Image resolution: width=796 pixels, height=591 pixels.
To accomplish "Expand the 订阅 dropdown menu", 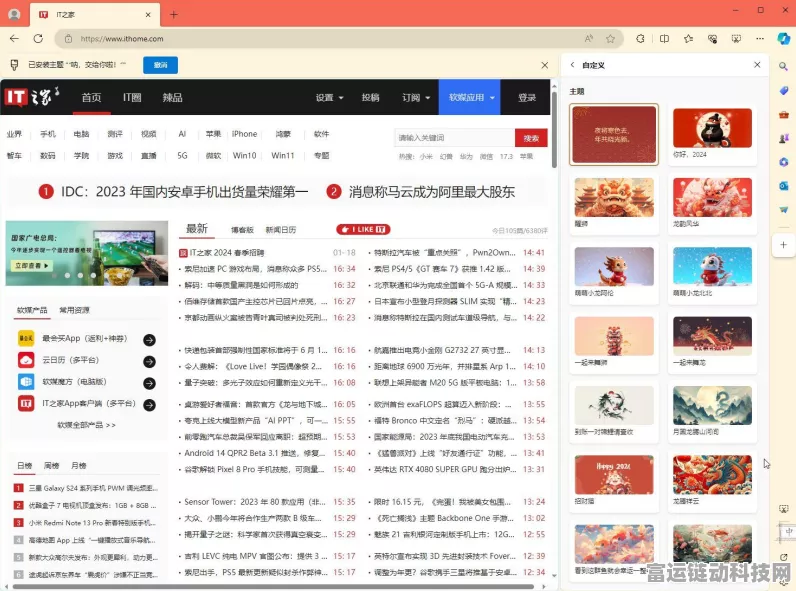I will [x=416, y=97].
